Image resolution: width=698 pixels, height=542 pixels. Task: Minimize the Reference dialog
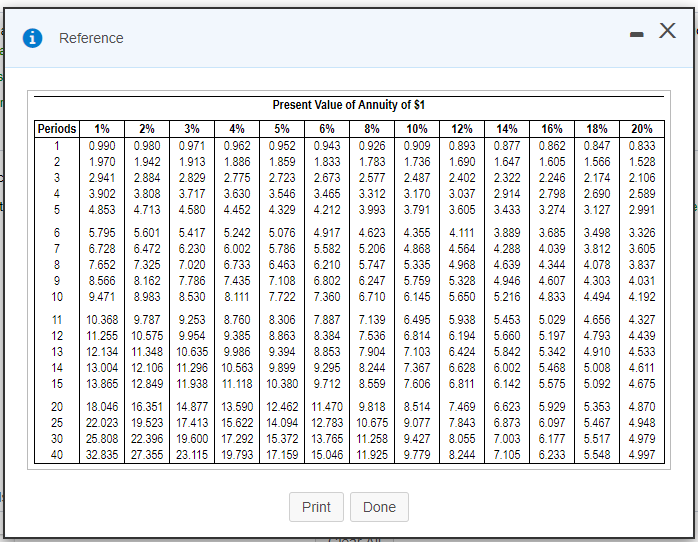637,34
